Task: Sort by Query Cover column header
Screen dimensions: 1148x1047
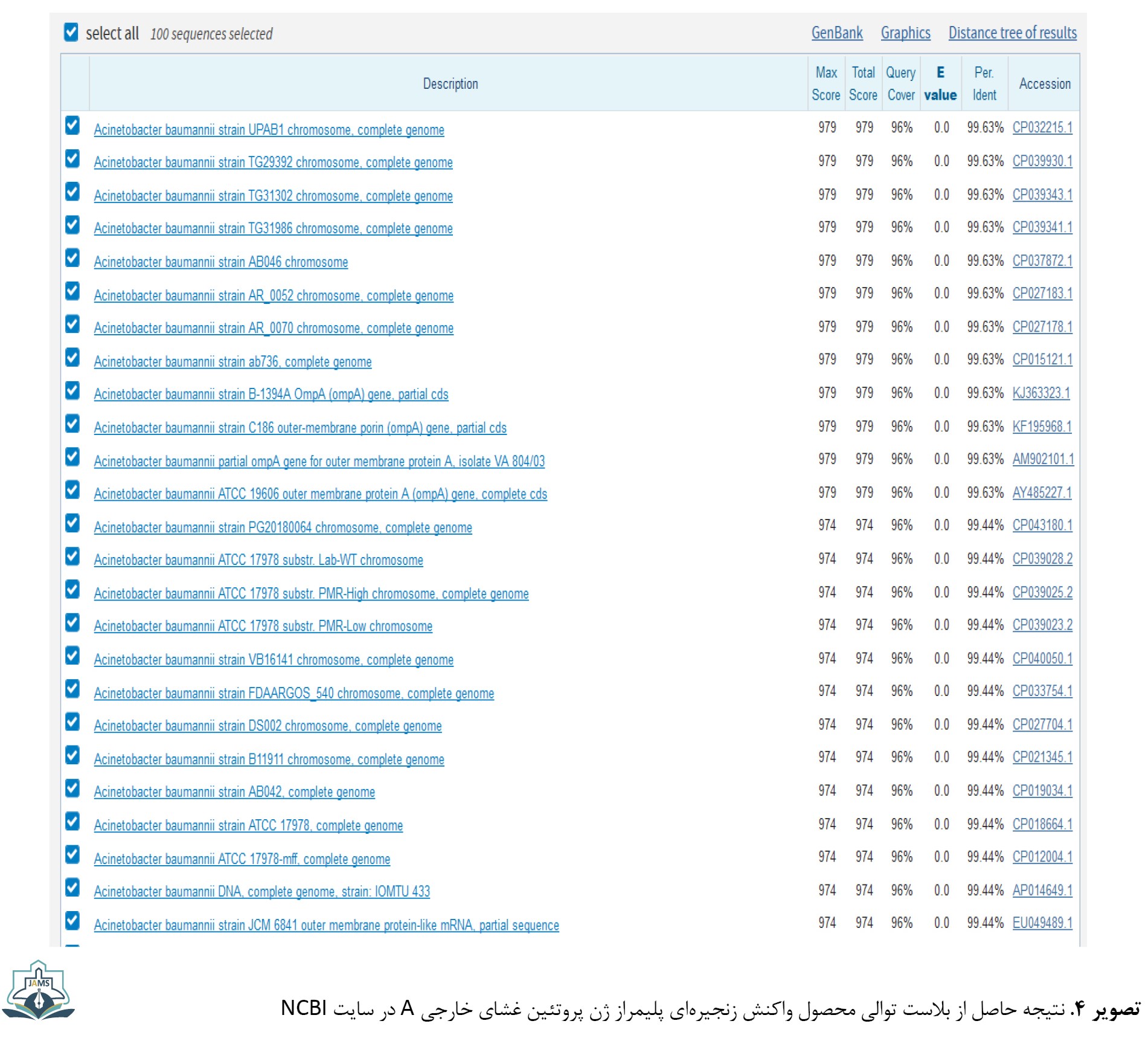Action: [901, 83]
